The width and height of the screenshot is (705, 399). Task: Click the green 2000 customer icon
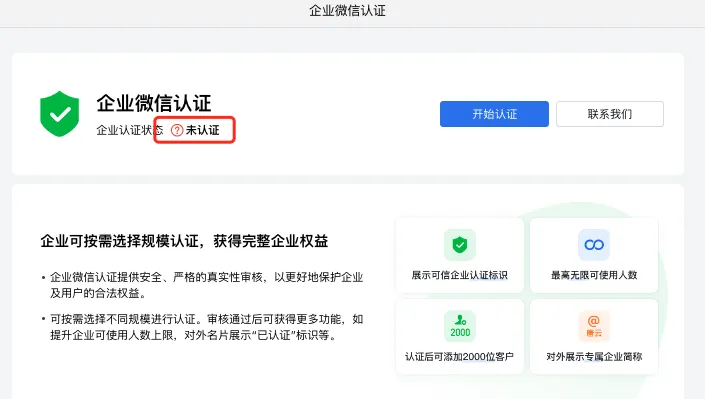click(460, 326)
